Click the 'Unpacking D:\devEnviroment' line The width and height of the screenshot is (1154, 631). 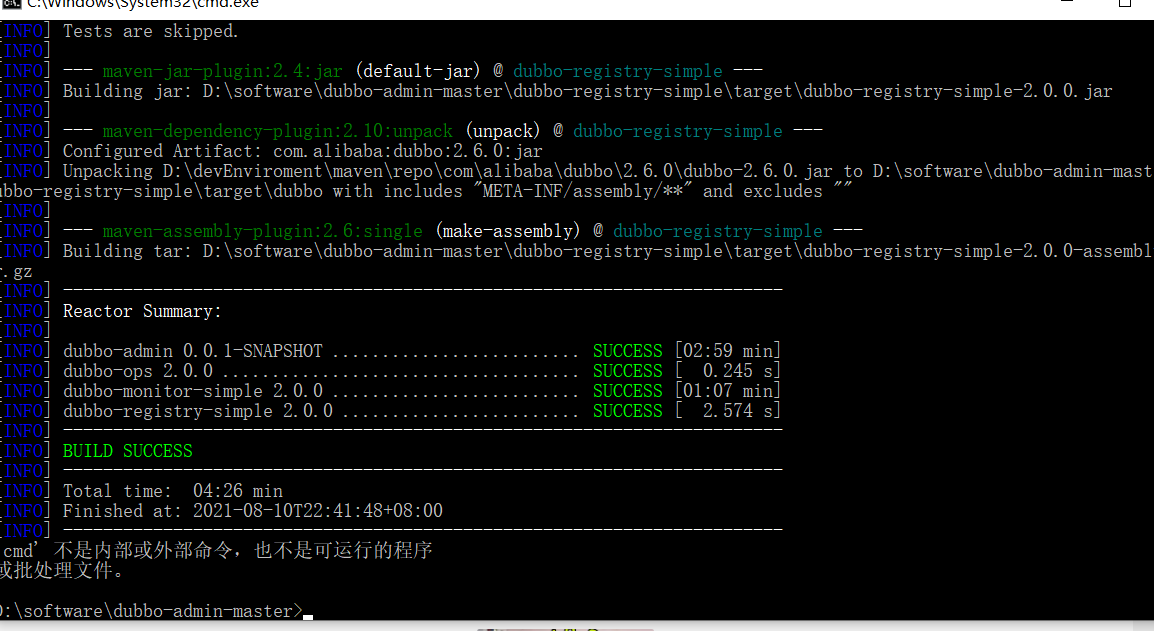(x=608, y=172)
